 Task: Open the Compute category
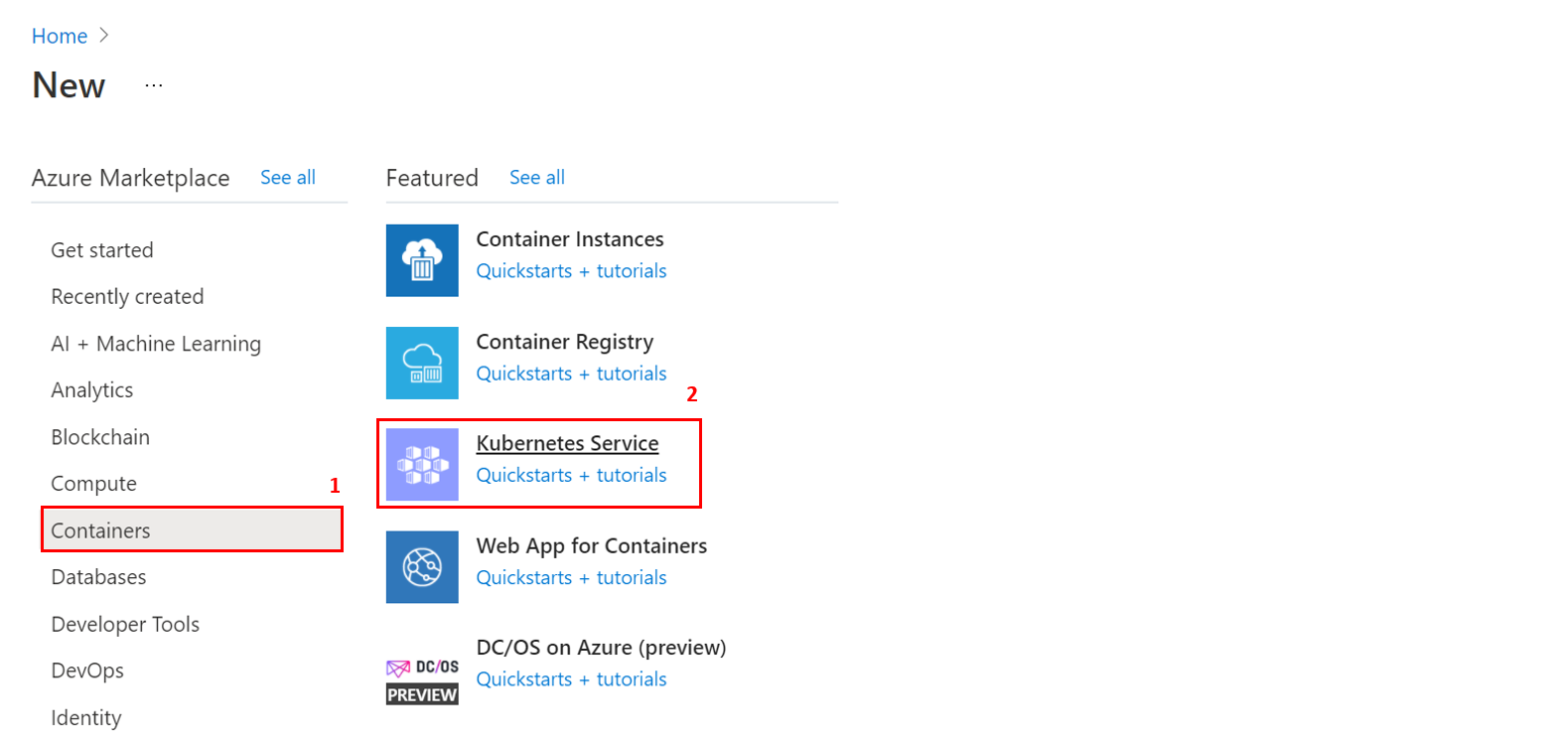pos(93,483)
